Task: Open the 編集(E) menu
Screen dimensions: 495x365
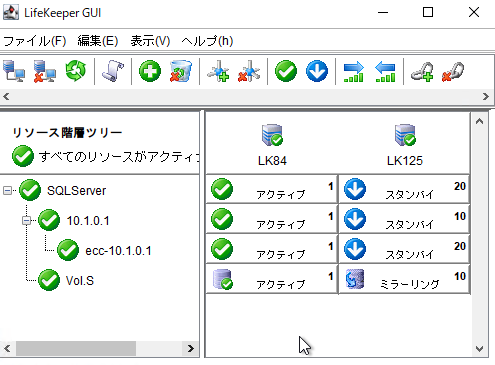Action: tap(98, 41)
